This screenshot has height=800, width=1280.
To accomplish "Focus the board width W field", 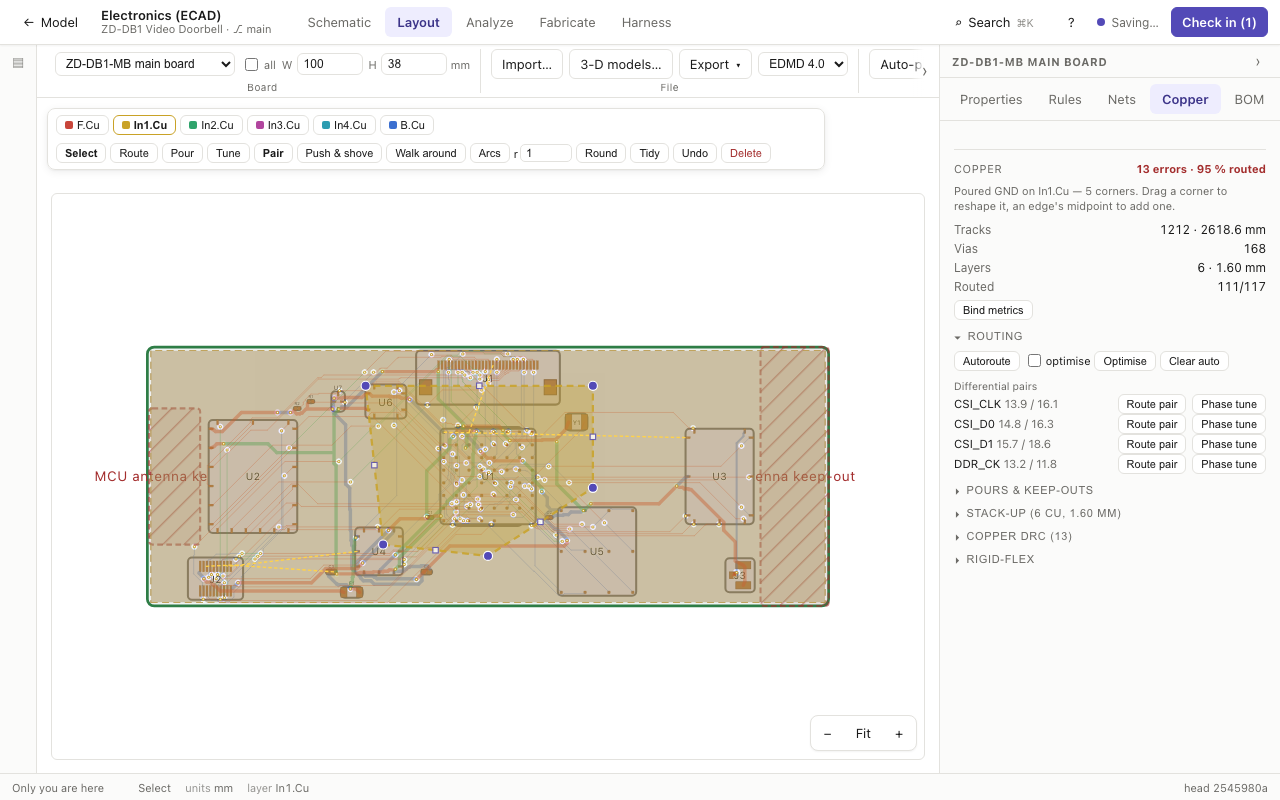I will (330, 64).
